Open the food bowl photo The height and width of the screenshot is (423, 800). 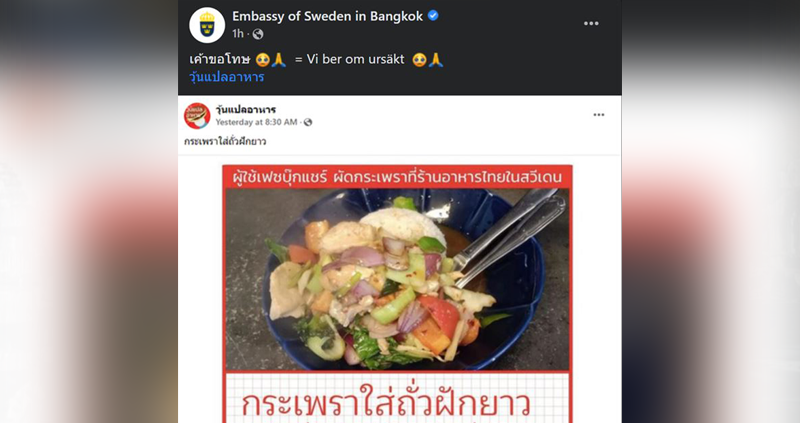pos(397,279)
